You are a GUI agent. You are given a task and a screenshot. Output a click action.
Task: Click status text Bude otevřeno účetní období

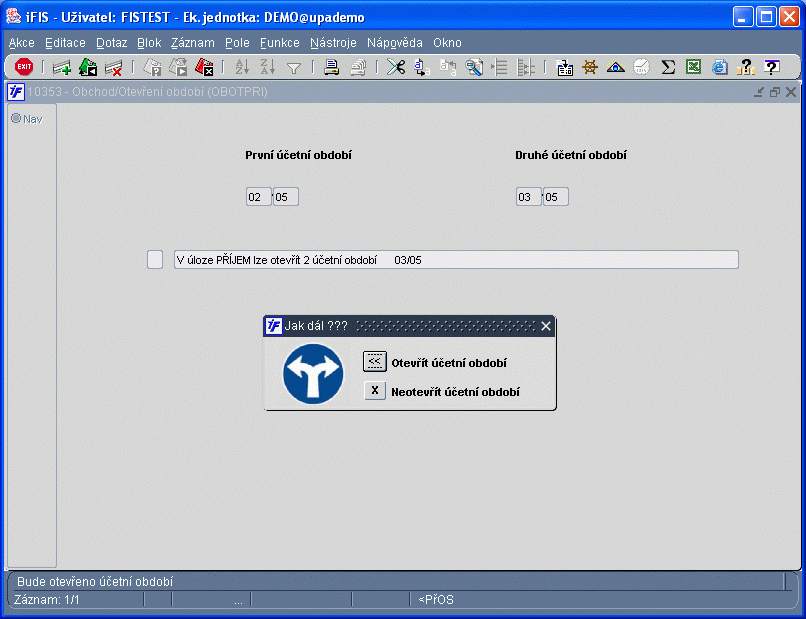(95, 581)
